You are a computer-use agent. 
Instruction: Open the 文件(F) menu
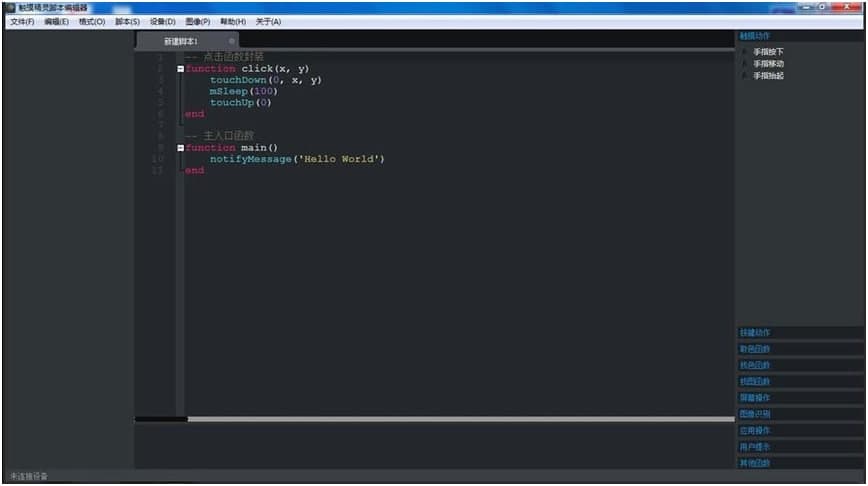(22, 22)
